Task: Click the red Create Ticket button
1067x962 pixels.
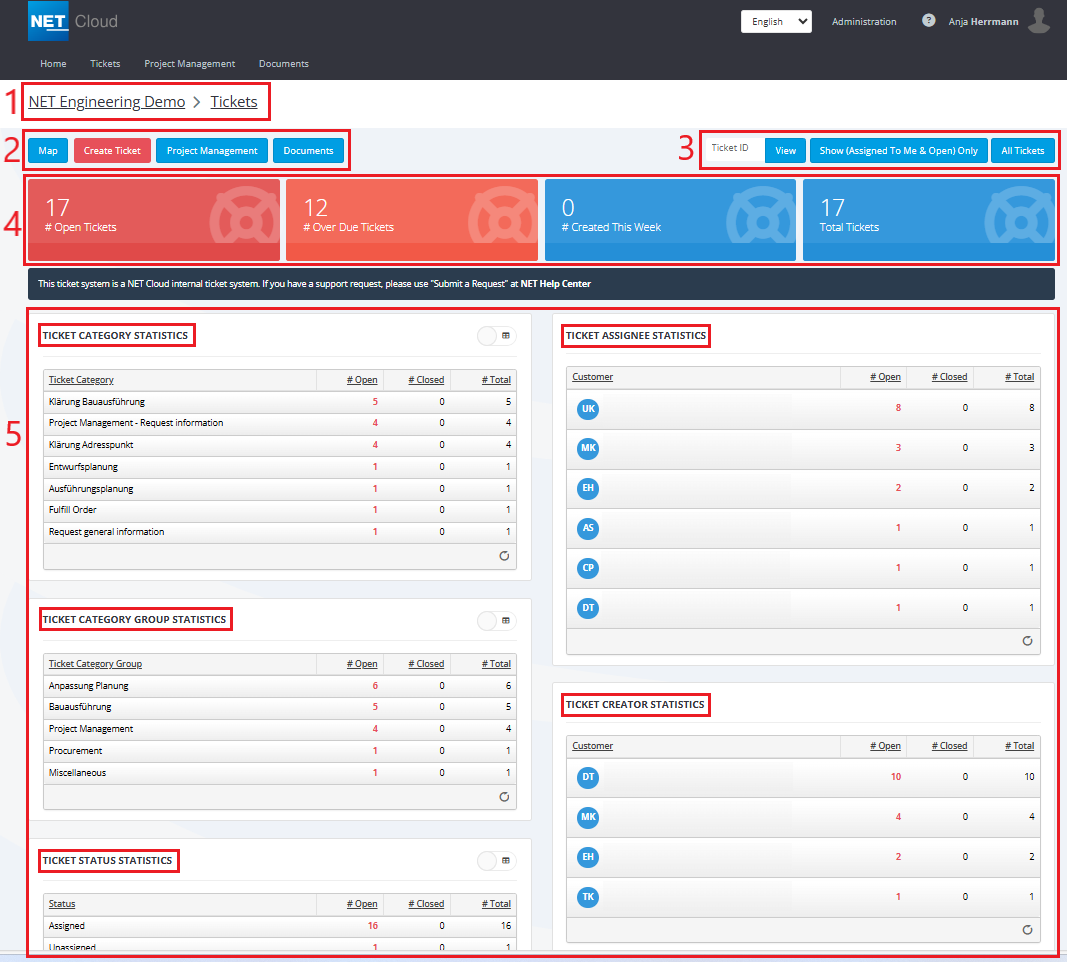Action: tap(112, 151)
